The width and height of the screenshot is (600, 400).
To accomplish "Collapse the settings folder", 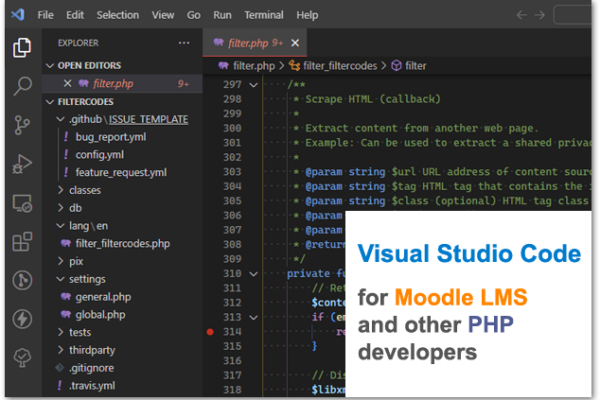I will click(60, 279).
